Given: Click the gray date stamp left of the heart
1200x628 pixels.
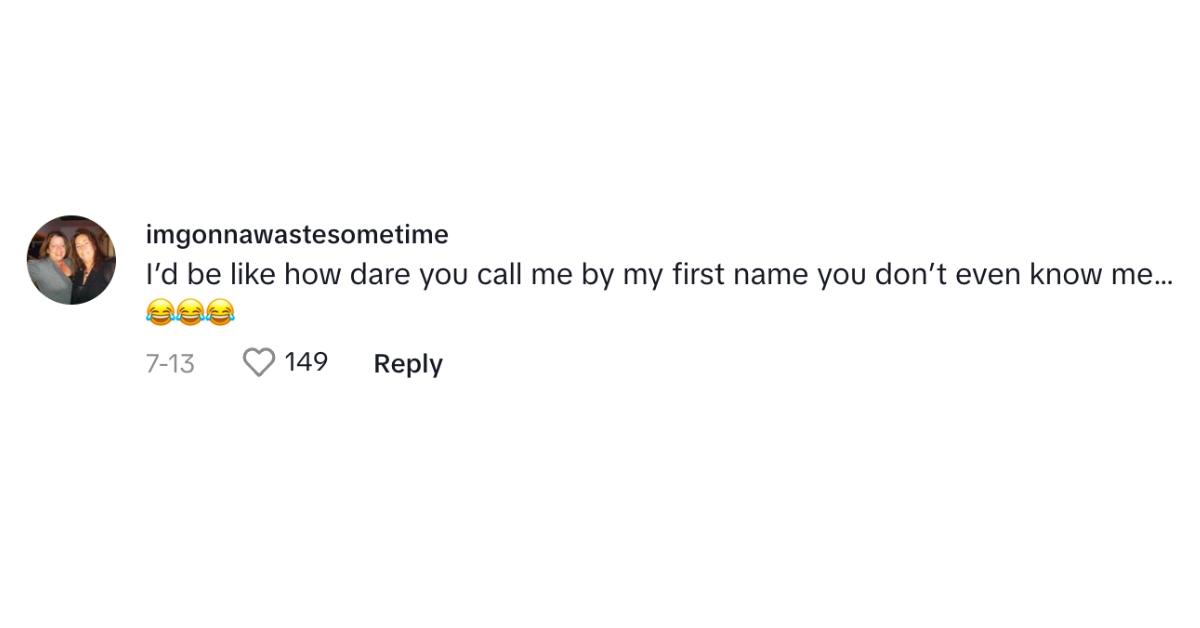Looking at the screenshot, I should (x=170, y=363).
